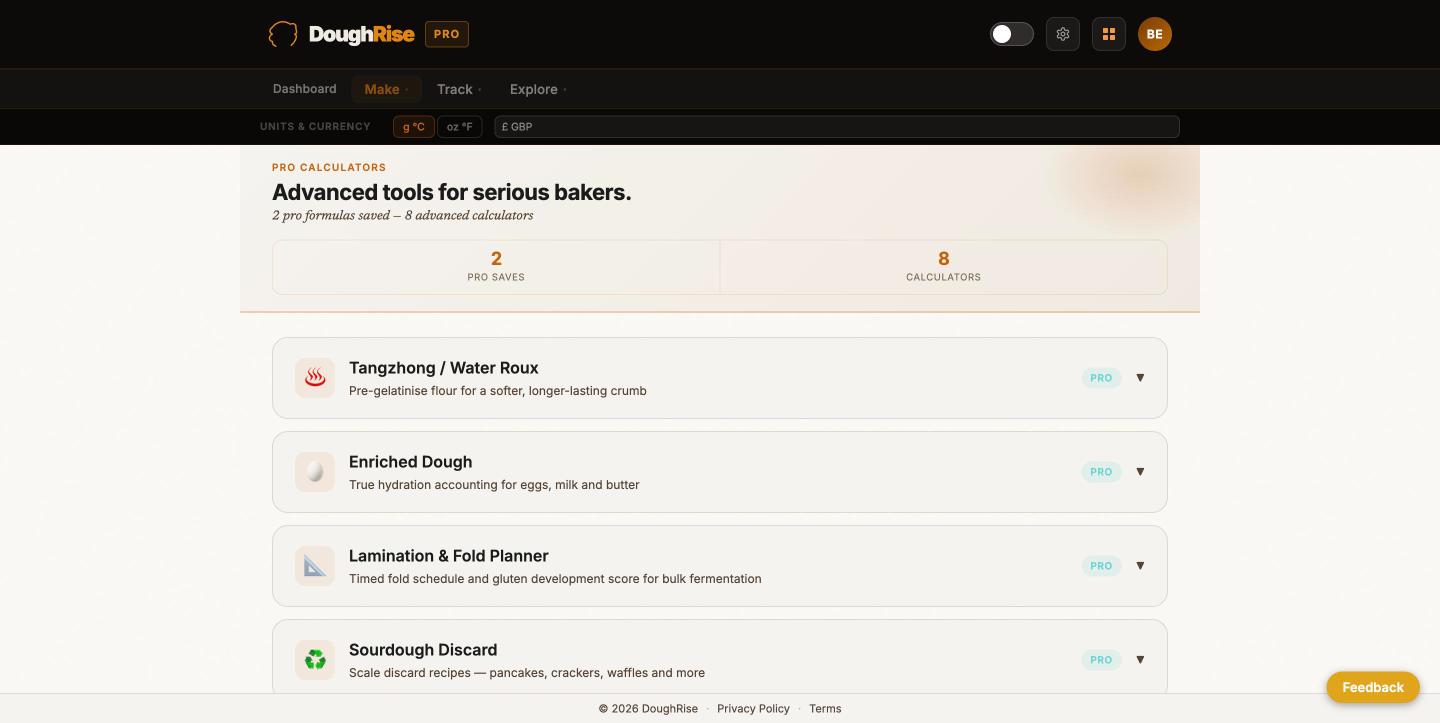Select oz °F imperial units
This screenshot has width=1440, height=723.
tap(460, 127)
